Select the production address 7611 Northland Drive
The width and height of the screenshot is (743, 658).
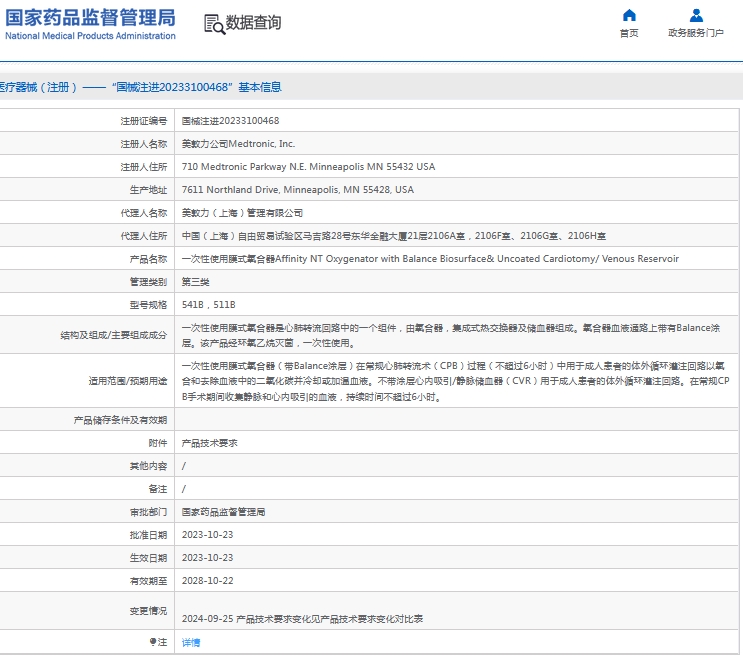(x=298, y=189)
